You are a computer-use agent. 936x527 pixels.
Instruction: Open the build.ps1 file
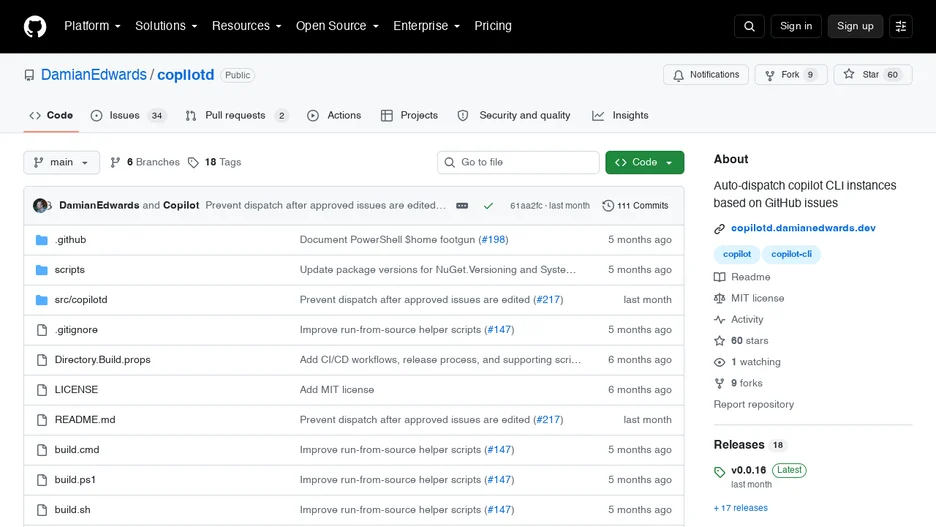pos(75,480)
